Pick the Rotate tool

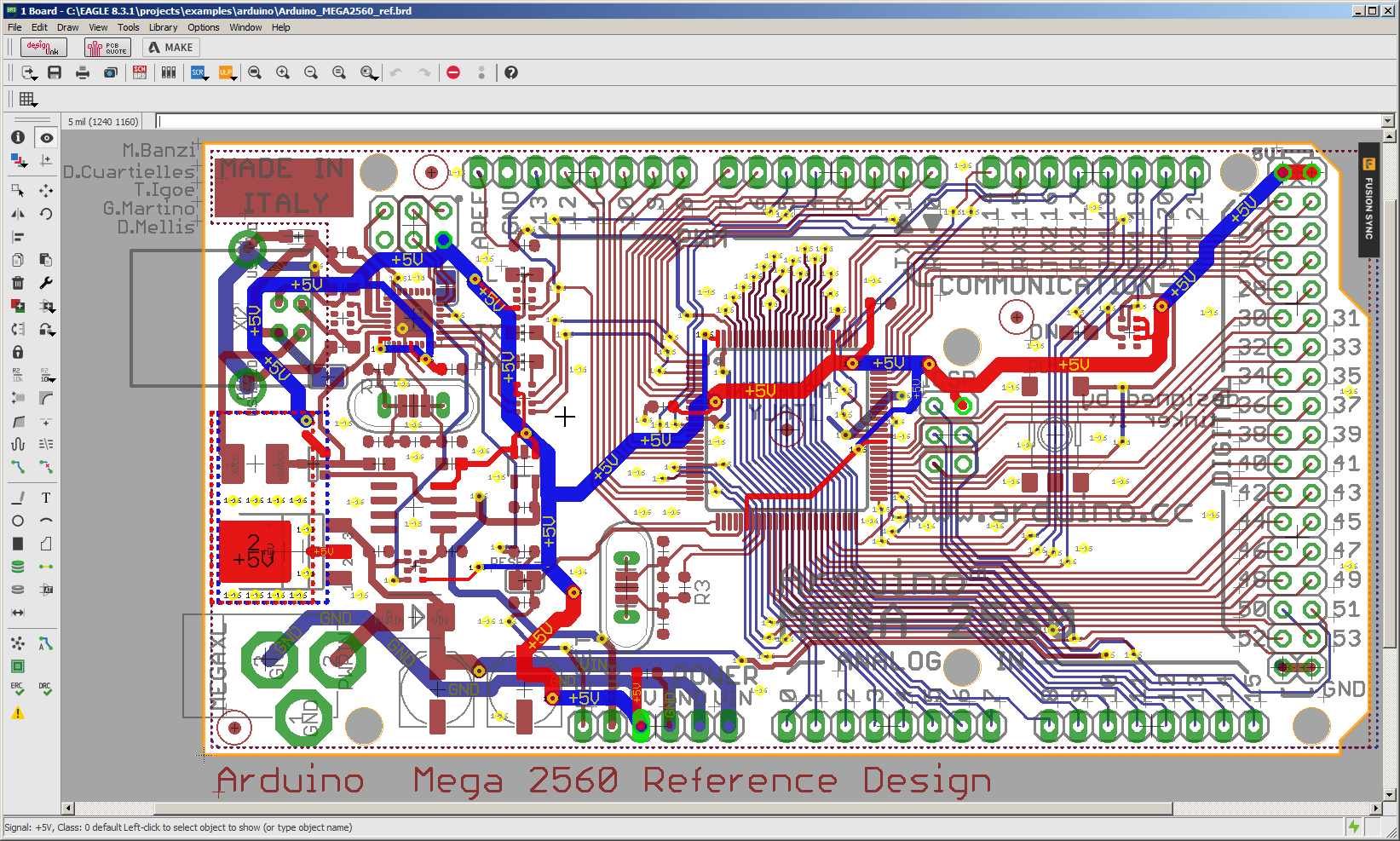(46, 214)
